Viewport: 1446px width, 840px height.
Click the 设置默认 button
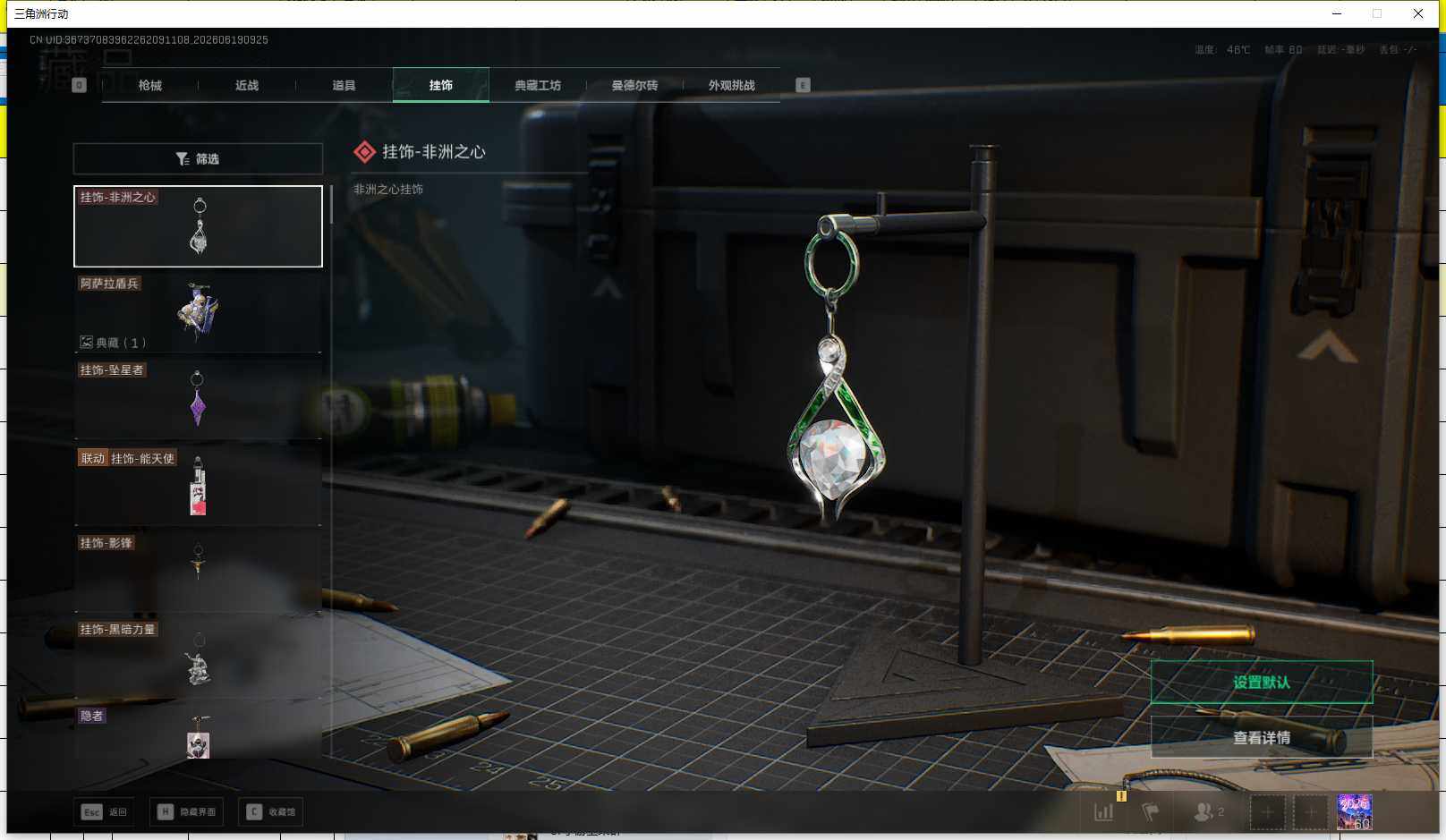(x=1262, y=683)
